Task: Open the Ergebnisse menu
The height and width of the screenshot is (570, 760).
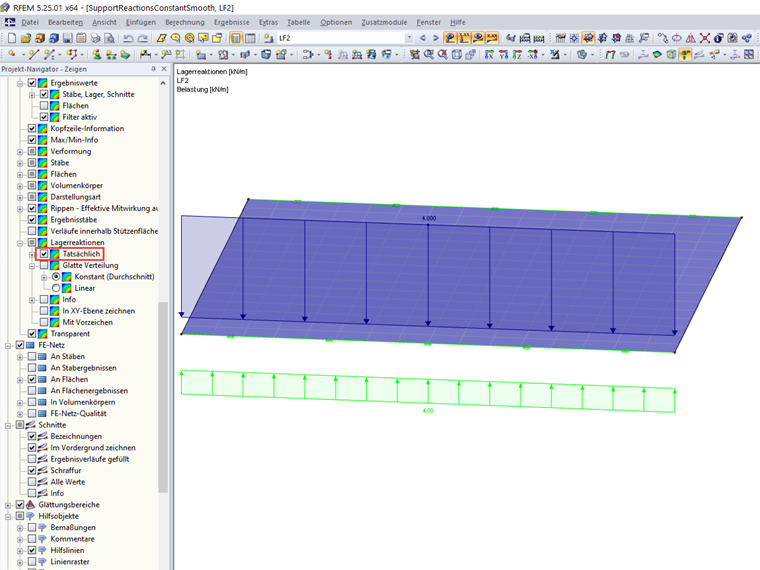Action: 232,22
